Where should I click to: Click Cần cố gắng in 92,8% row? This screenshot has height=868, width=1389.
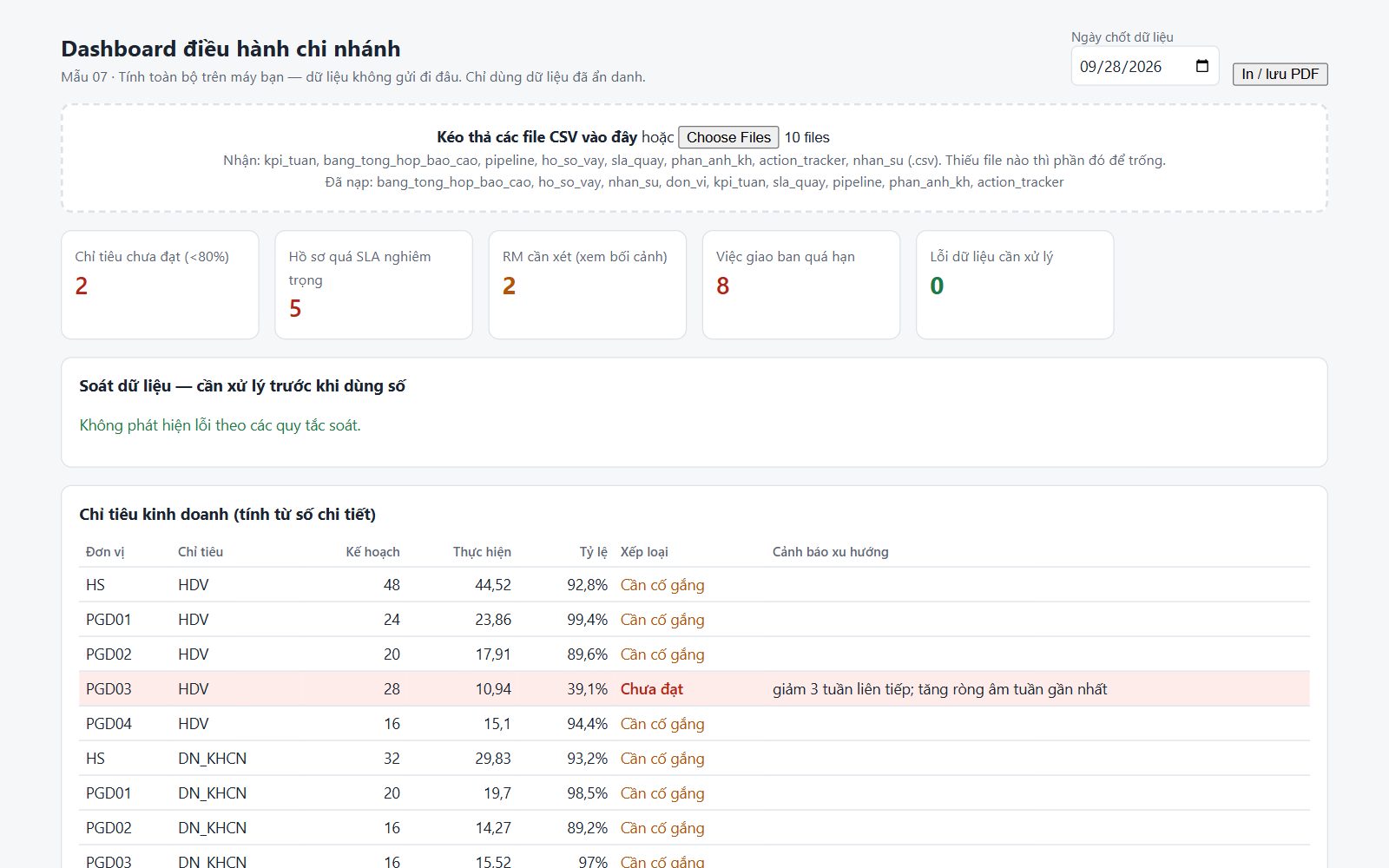click(x=662, y=585)
